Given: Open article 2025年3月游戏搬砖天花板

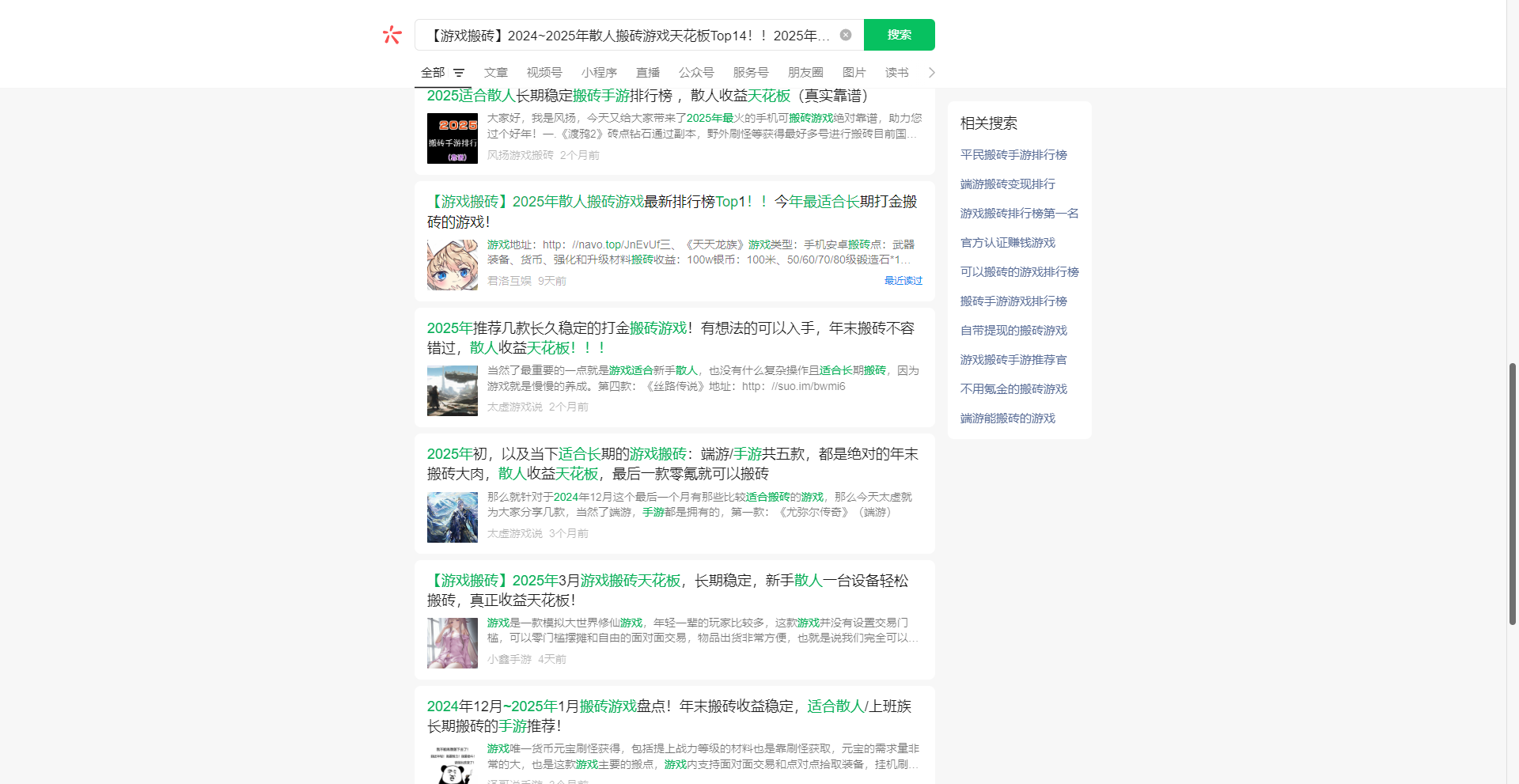Looking at the screenshot, I should 668,590.
